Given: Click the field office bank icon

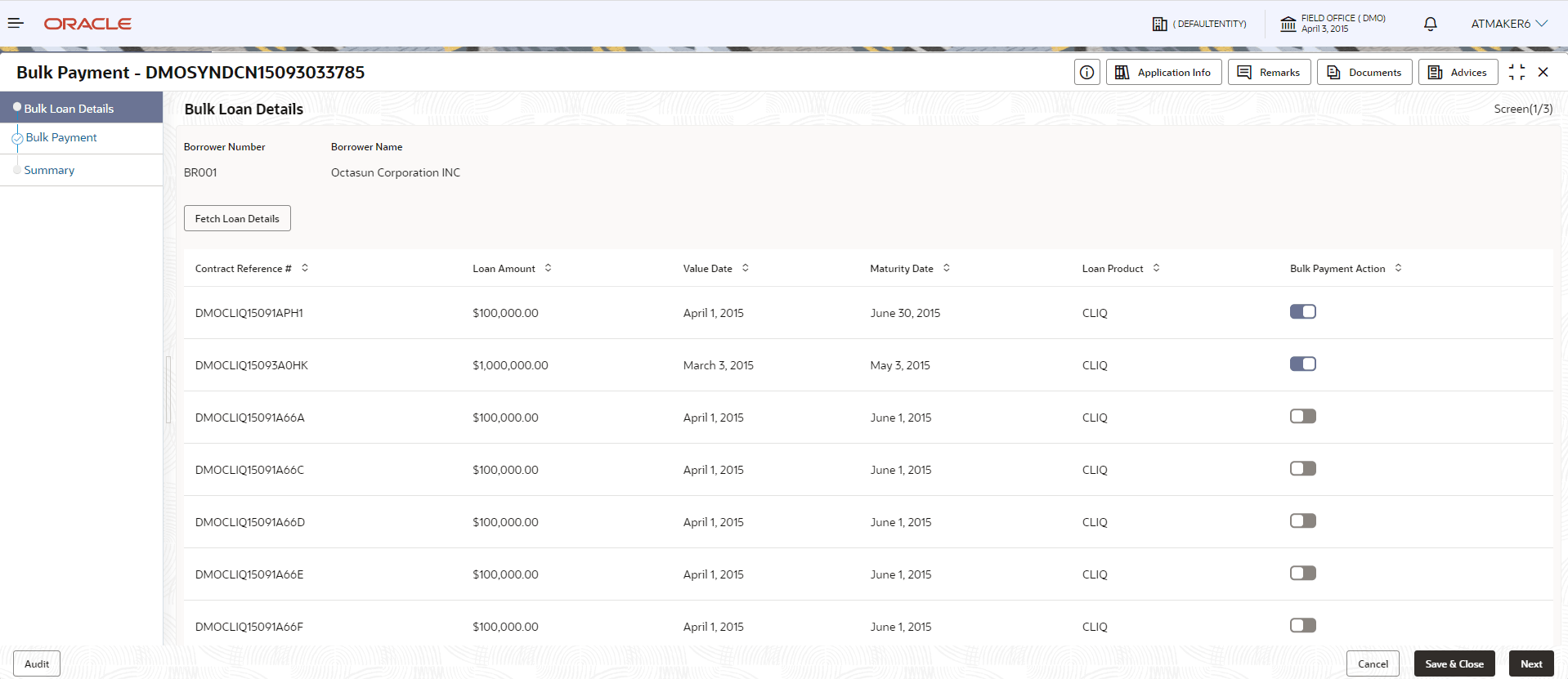Looking at the screenshot, I should [1288, 24].
